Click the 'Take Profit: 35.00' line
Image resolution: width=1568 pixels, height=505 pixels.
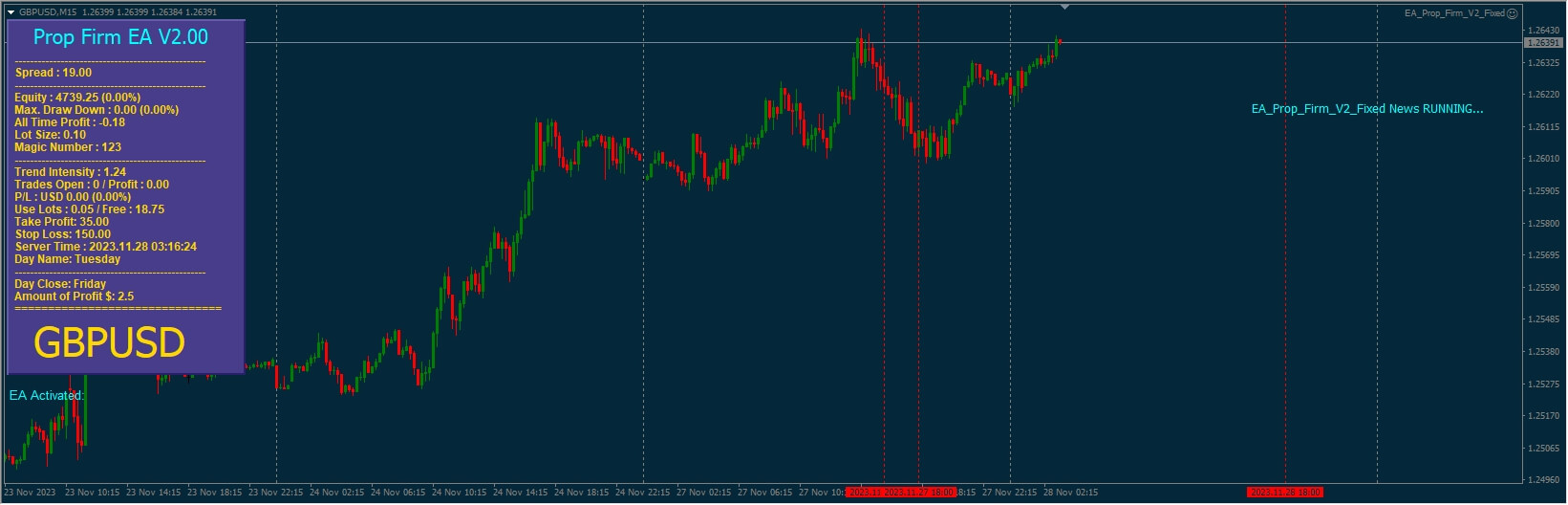pos(61,222)
